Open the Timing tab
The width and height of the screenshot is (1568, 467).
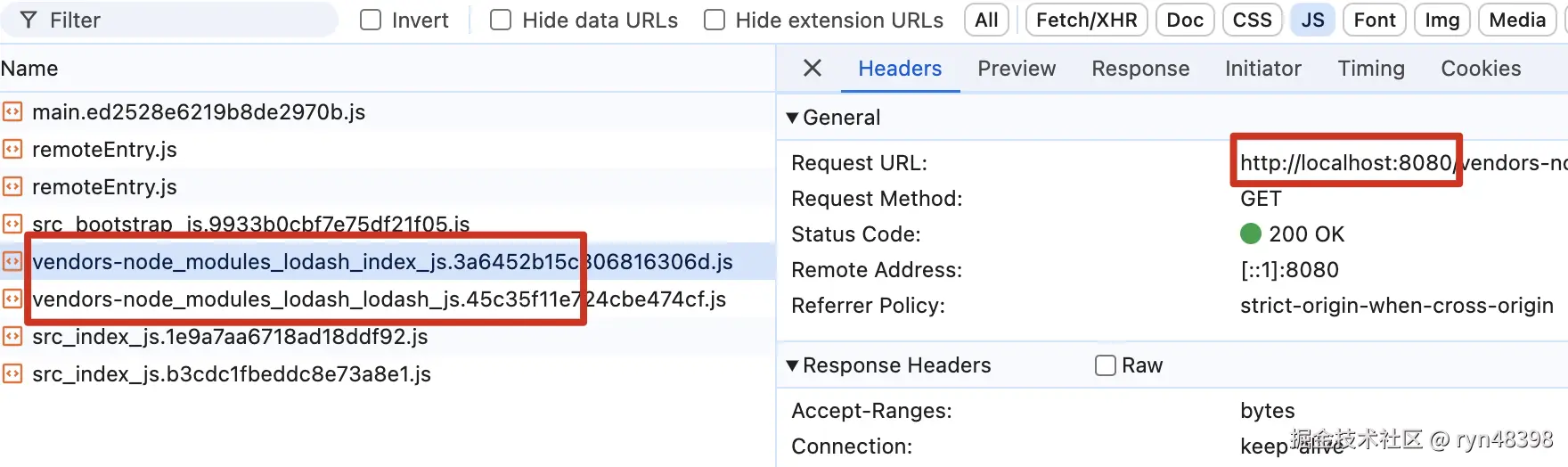[1370, 69]
